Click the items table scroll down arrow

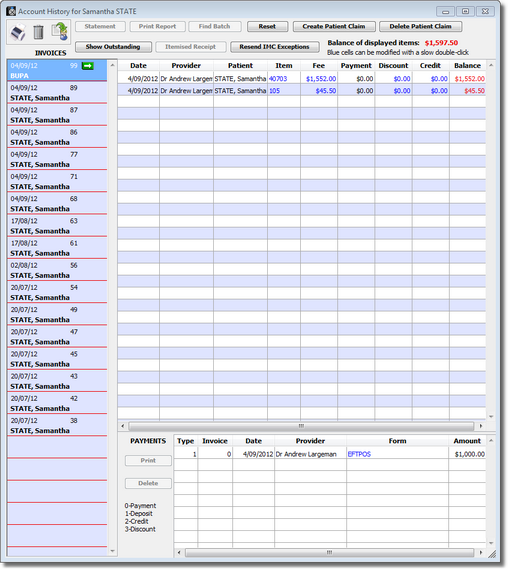coord(491,417)
